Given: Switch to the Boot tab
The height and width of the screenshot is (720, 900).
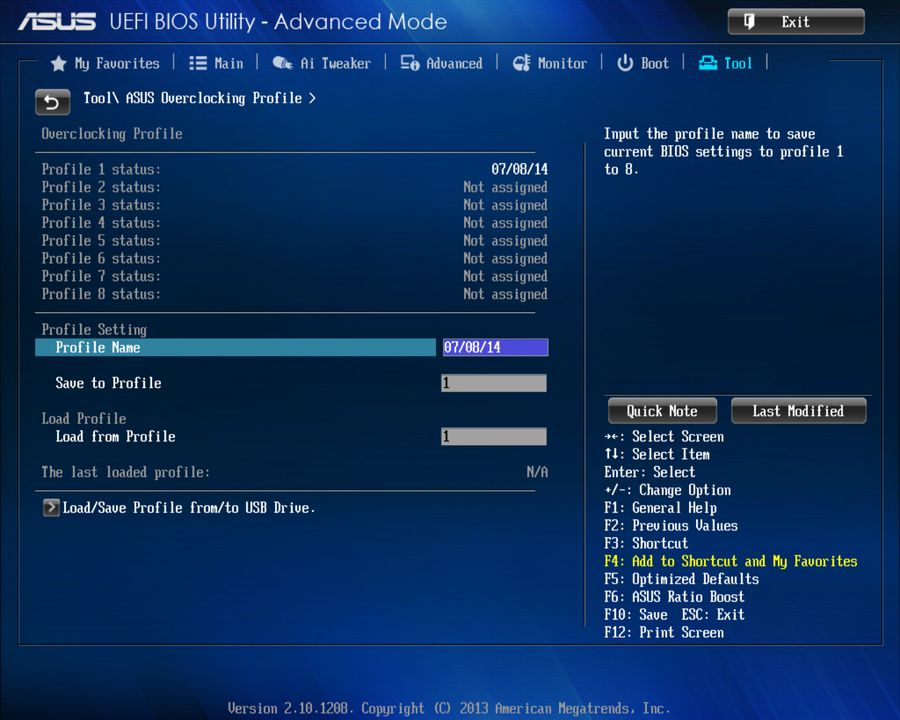Looking at the screenshot, I should tap(652, 63).
